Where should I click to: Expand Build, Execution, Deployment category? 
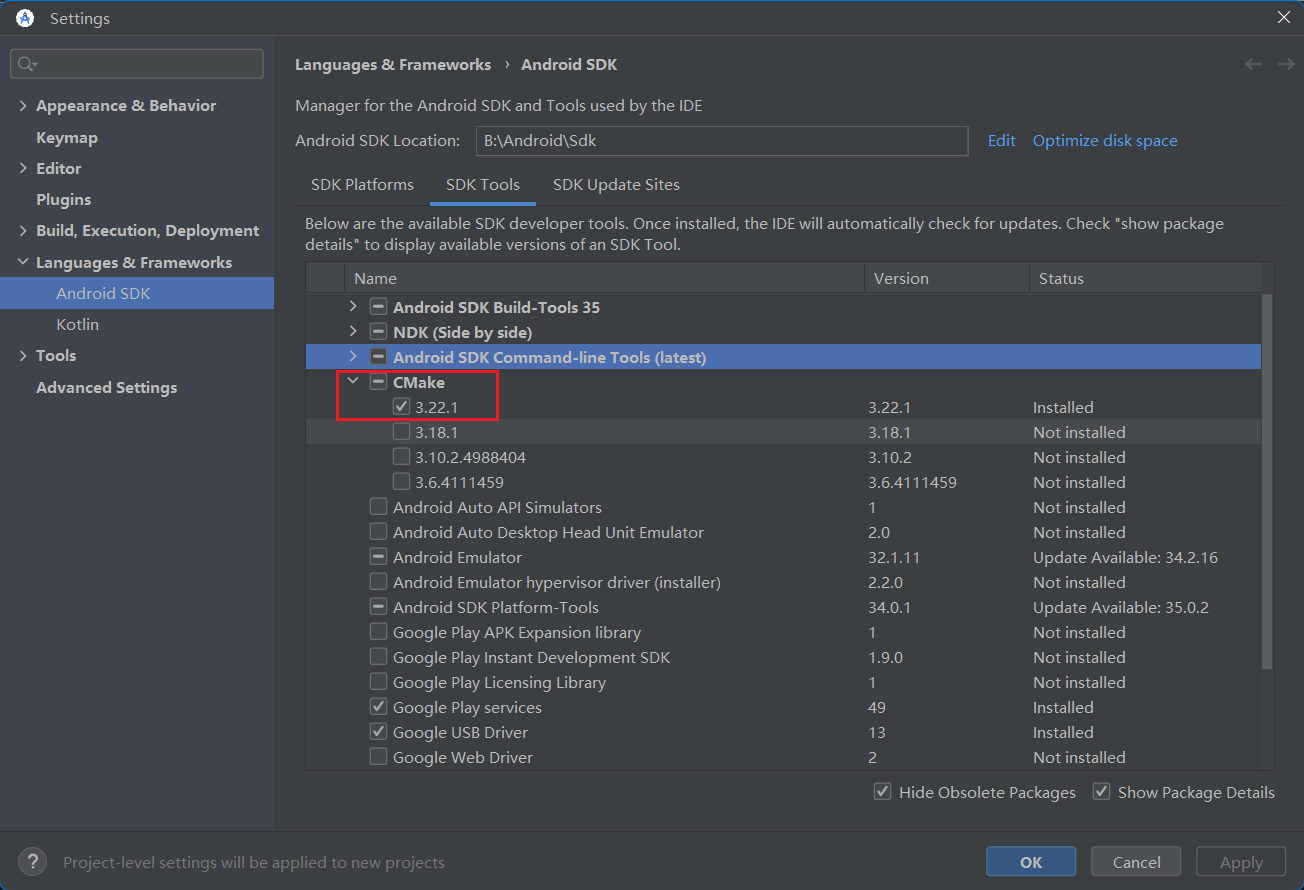23,231
